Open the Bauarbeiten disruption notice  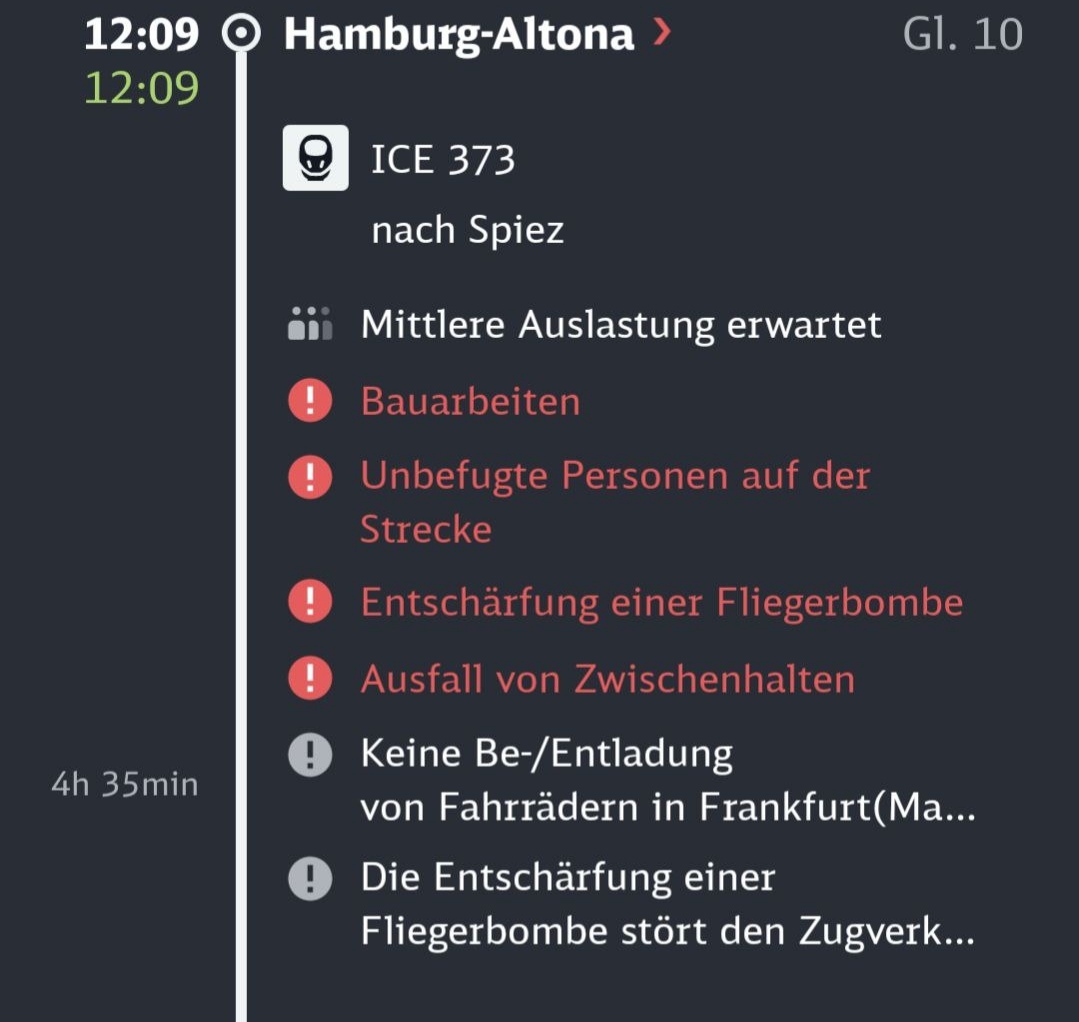click(x=471, y=401)
